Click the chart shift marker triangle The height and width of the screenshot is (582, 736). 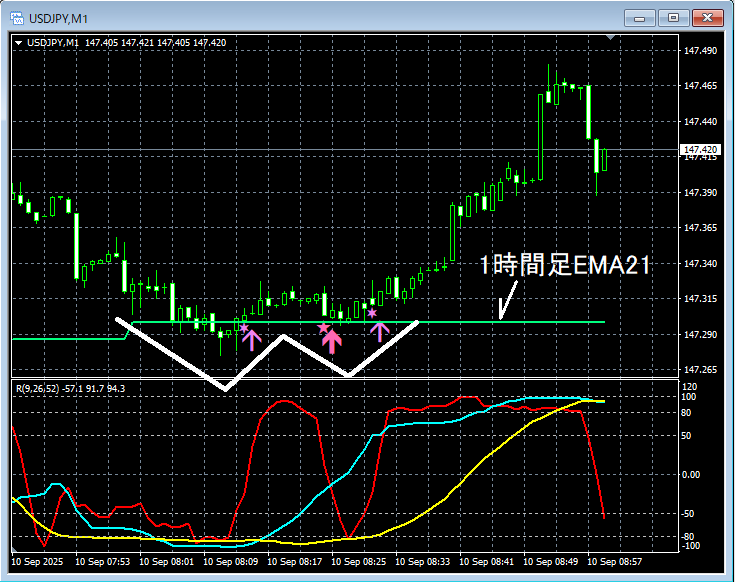pos(610,37)
